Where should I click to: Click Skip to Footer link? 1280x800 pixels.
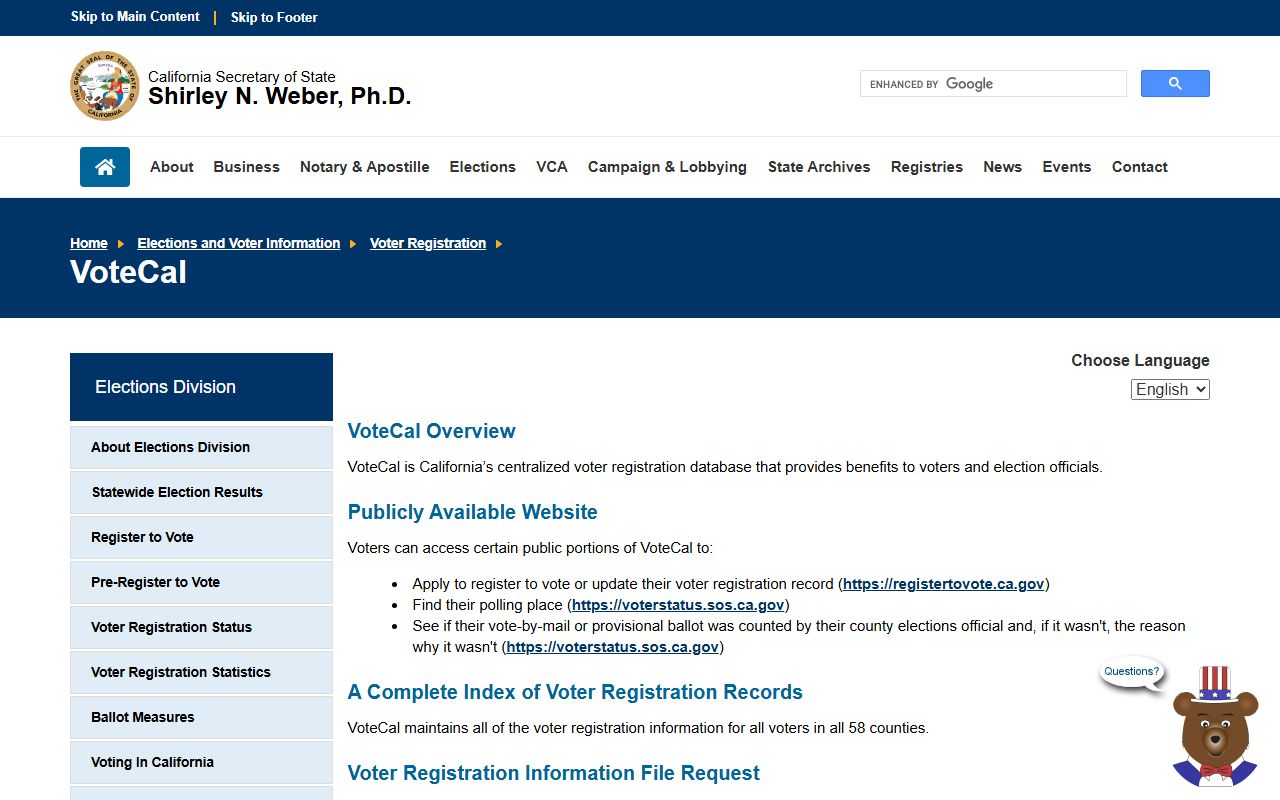[x=274, y=17]
